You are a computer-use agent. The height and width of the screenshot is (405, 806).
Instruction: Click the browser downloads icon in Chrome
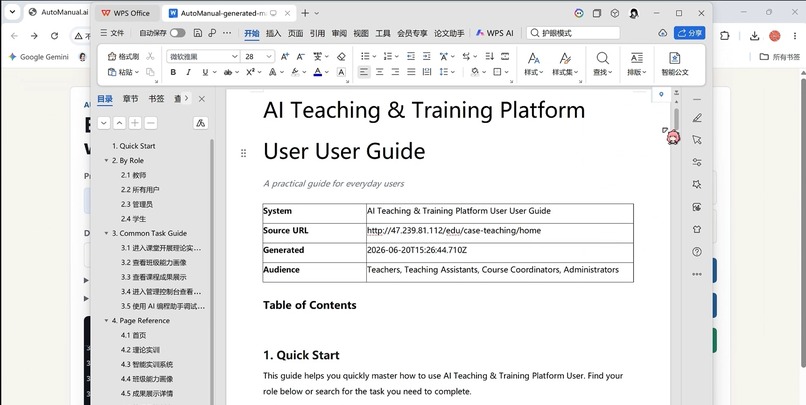pos(754,35)
